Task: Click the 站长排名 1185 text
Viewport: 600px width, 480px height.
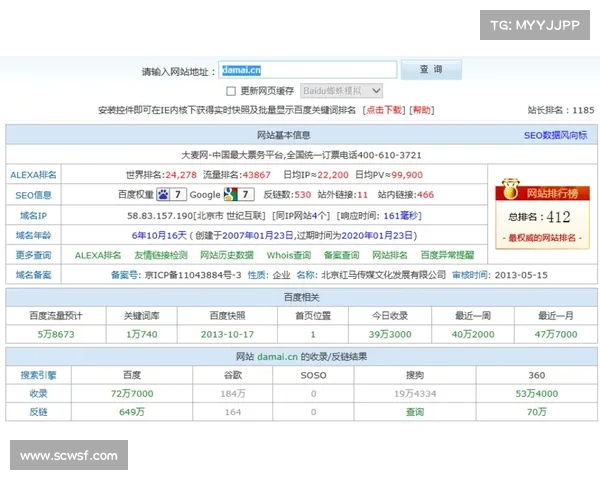Action: coord(561,110)
